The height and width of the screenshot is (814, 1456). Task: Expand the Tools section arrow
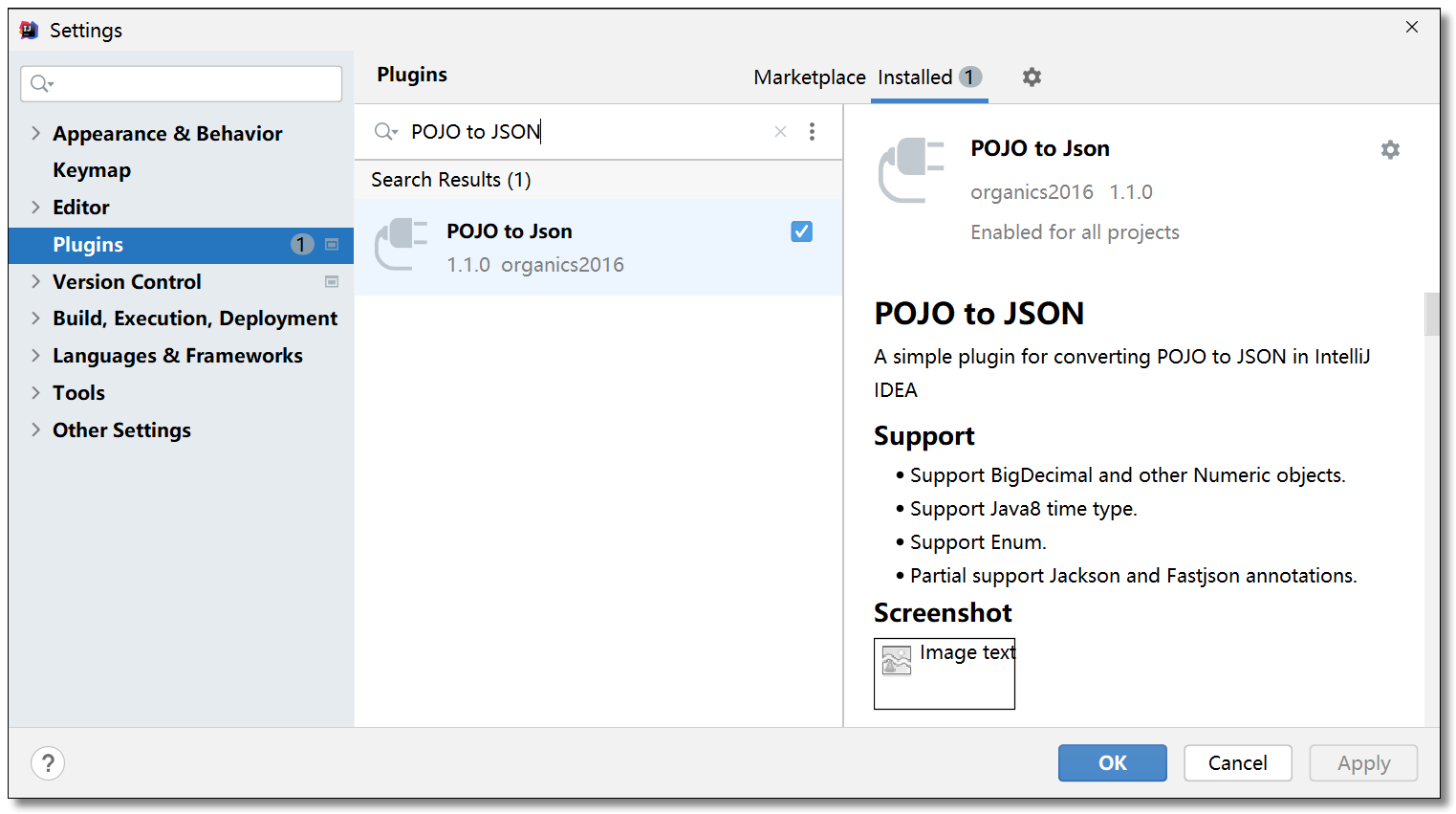tap(35, 392)
